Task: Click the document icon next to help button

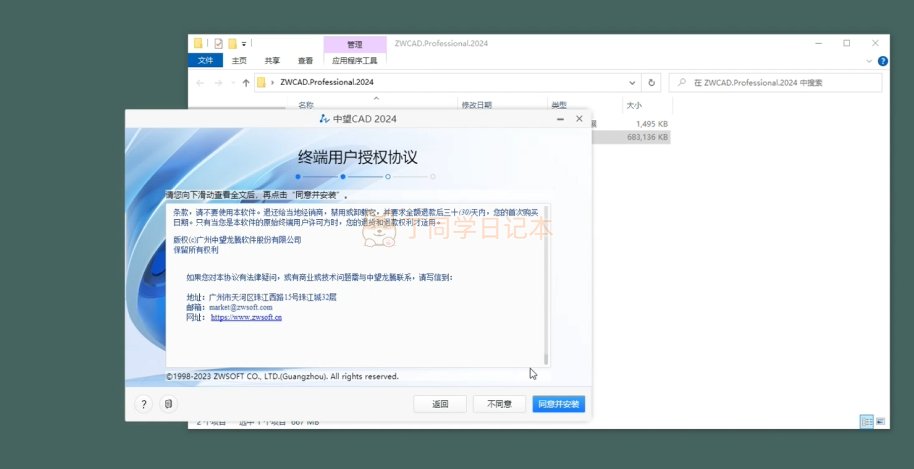Action: click(168, 404)
